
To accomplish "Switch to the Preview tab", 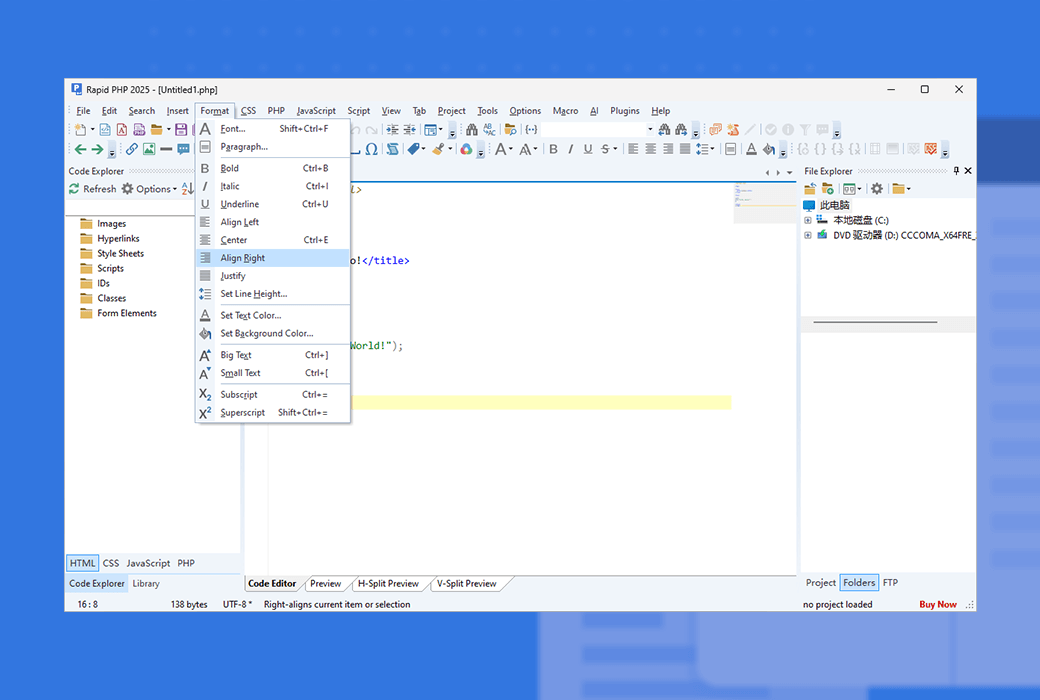I will 325,584.
